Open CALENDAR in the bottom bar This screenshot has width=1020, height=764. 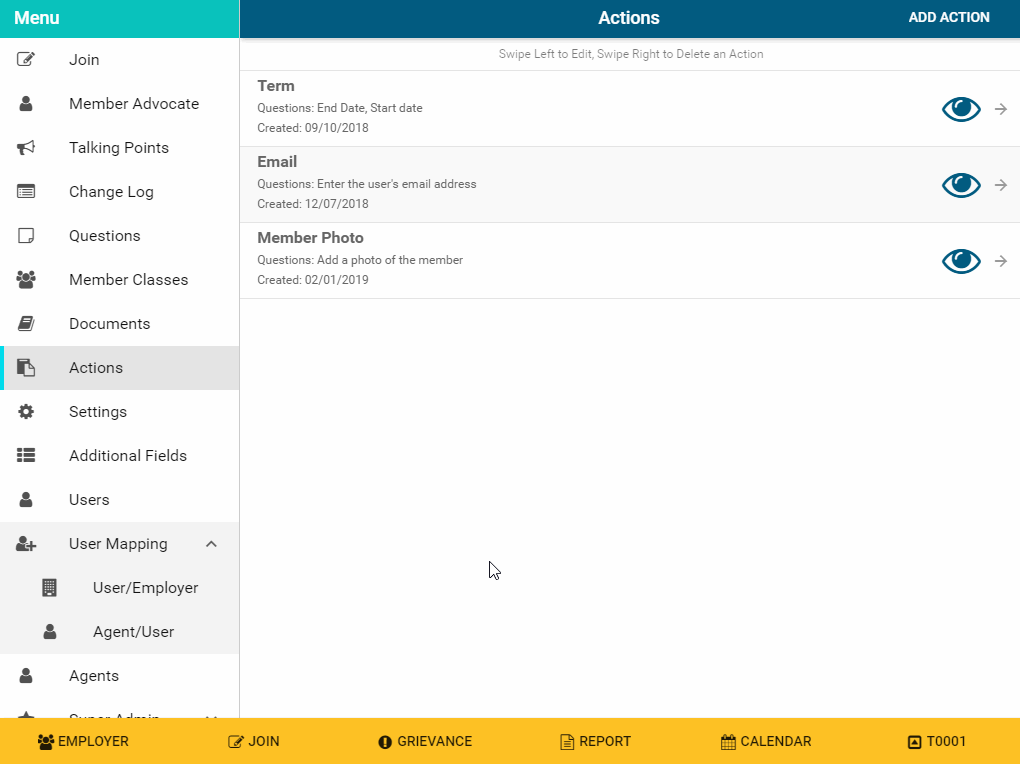[x=766, y=742]
